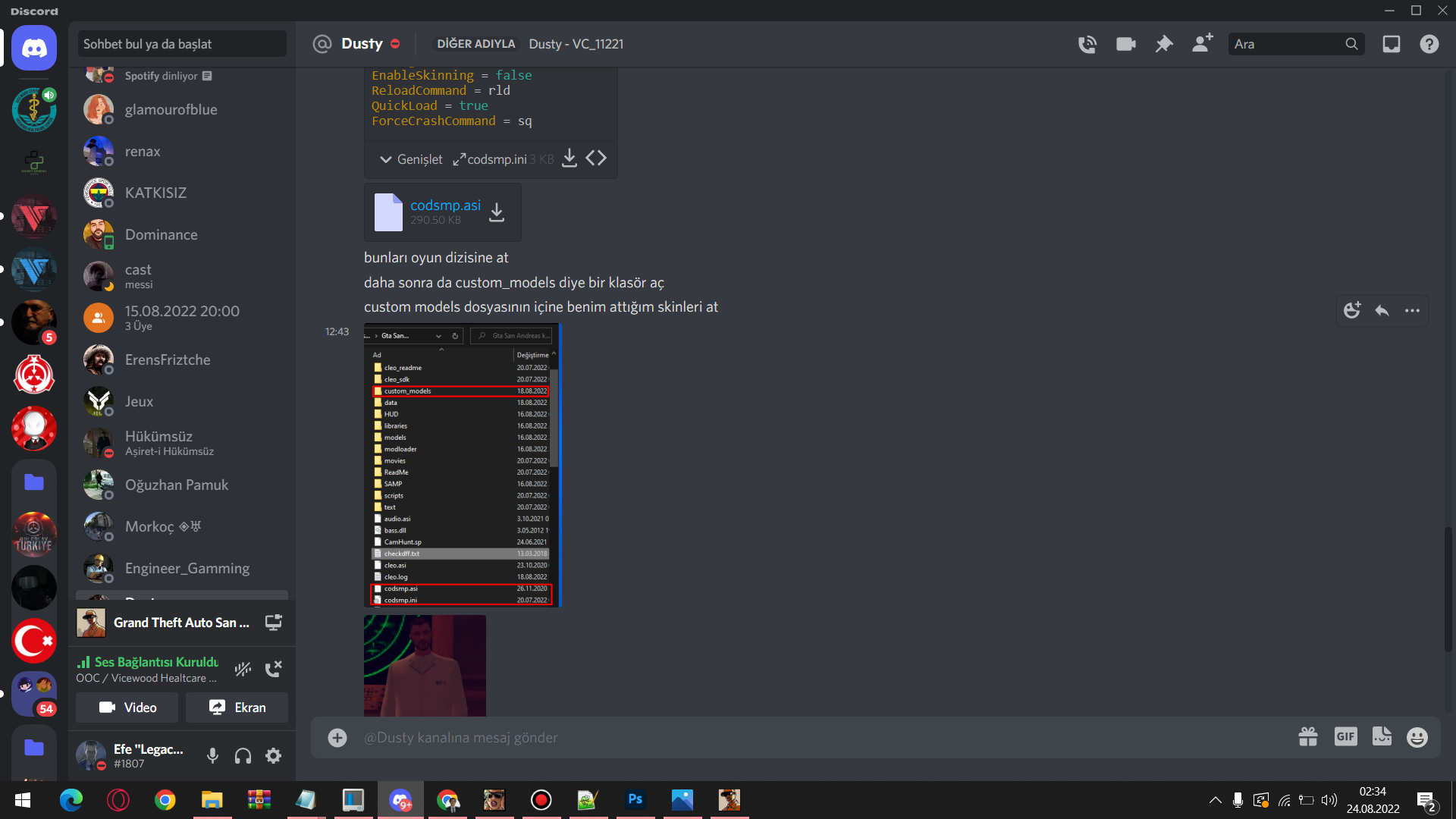
Task: Open the Windows Start menu
Action: pyautogui.click(x=23, y=800)
